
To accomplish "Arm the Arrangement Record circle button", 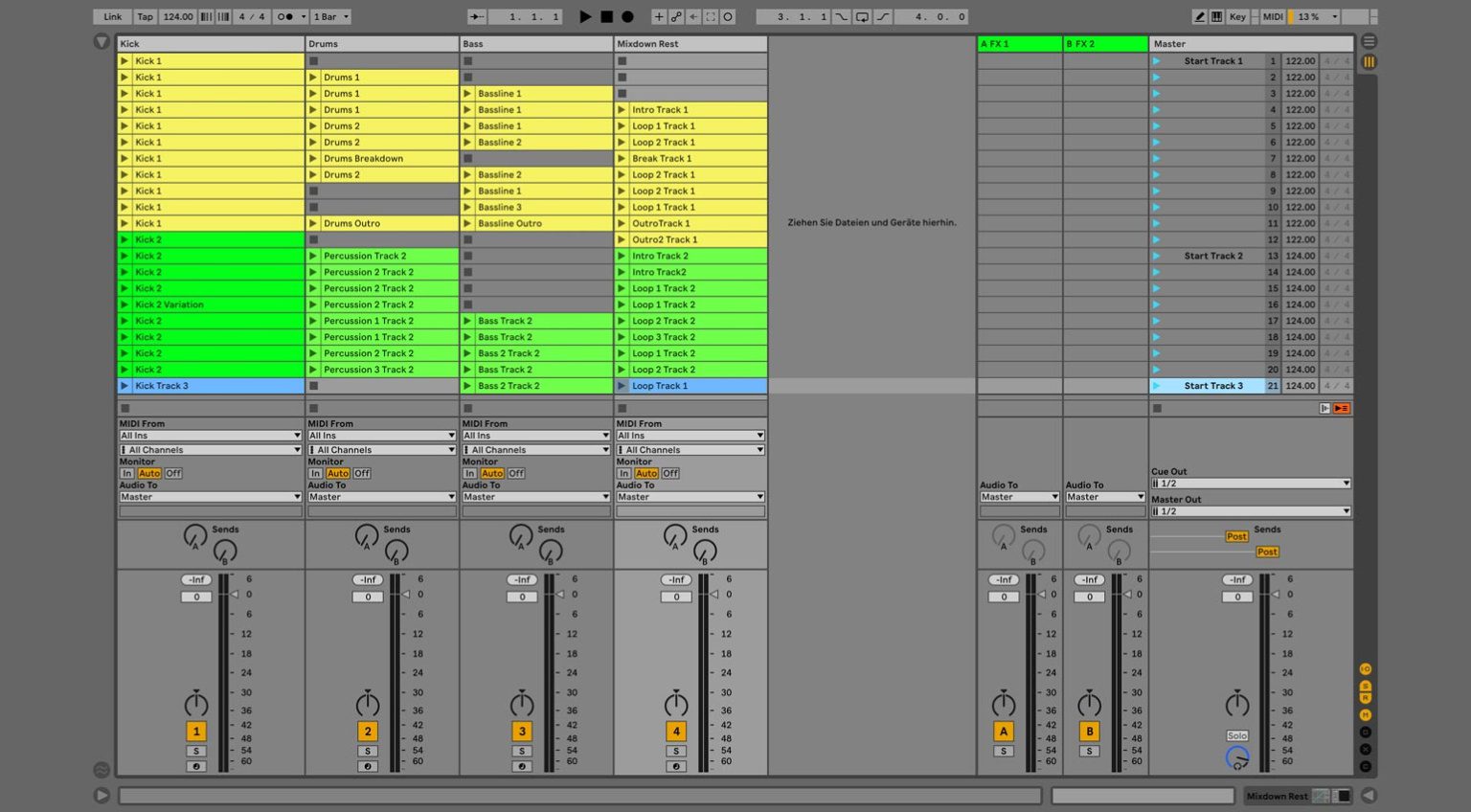I will 627,16.
